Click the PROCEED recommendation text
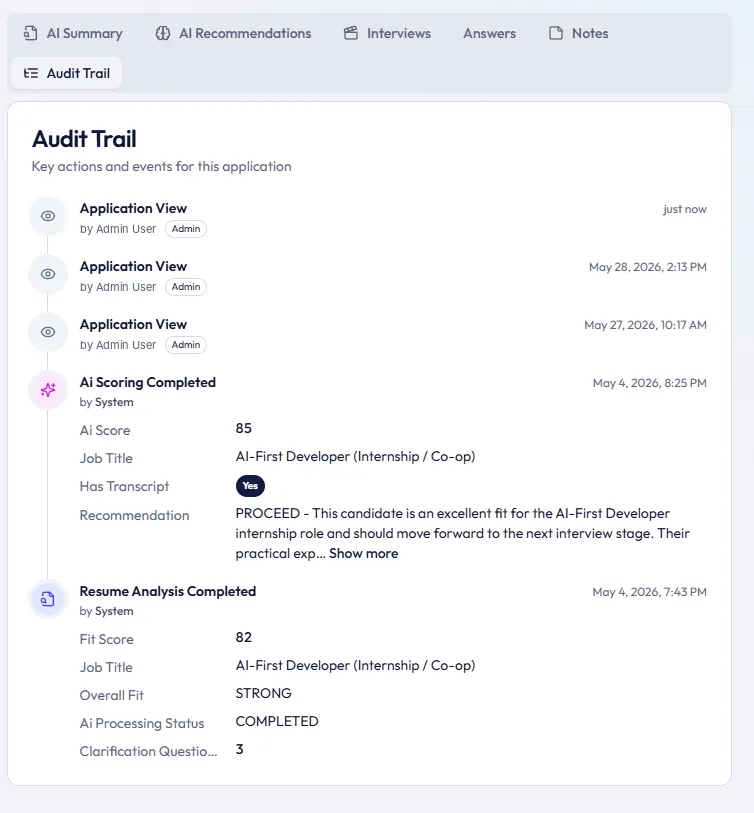 (x=463, y=533)
